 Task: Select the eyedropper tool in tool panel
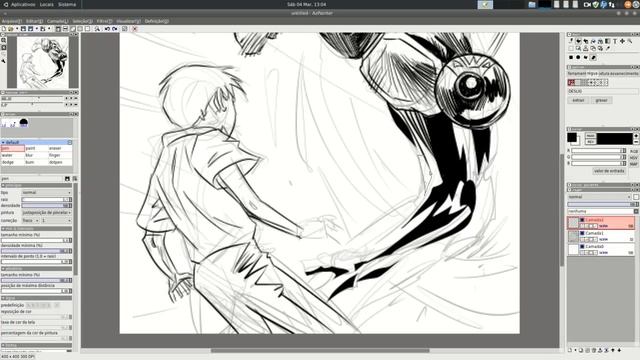(607, 48)
